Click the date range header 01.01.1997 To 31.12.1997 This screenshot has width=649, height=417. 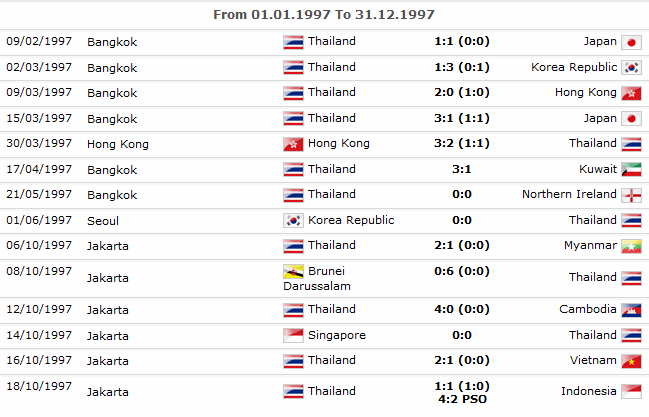point(324,14)
